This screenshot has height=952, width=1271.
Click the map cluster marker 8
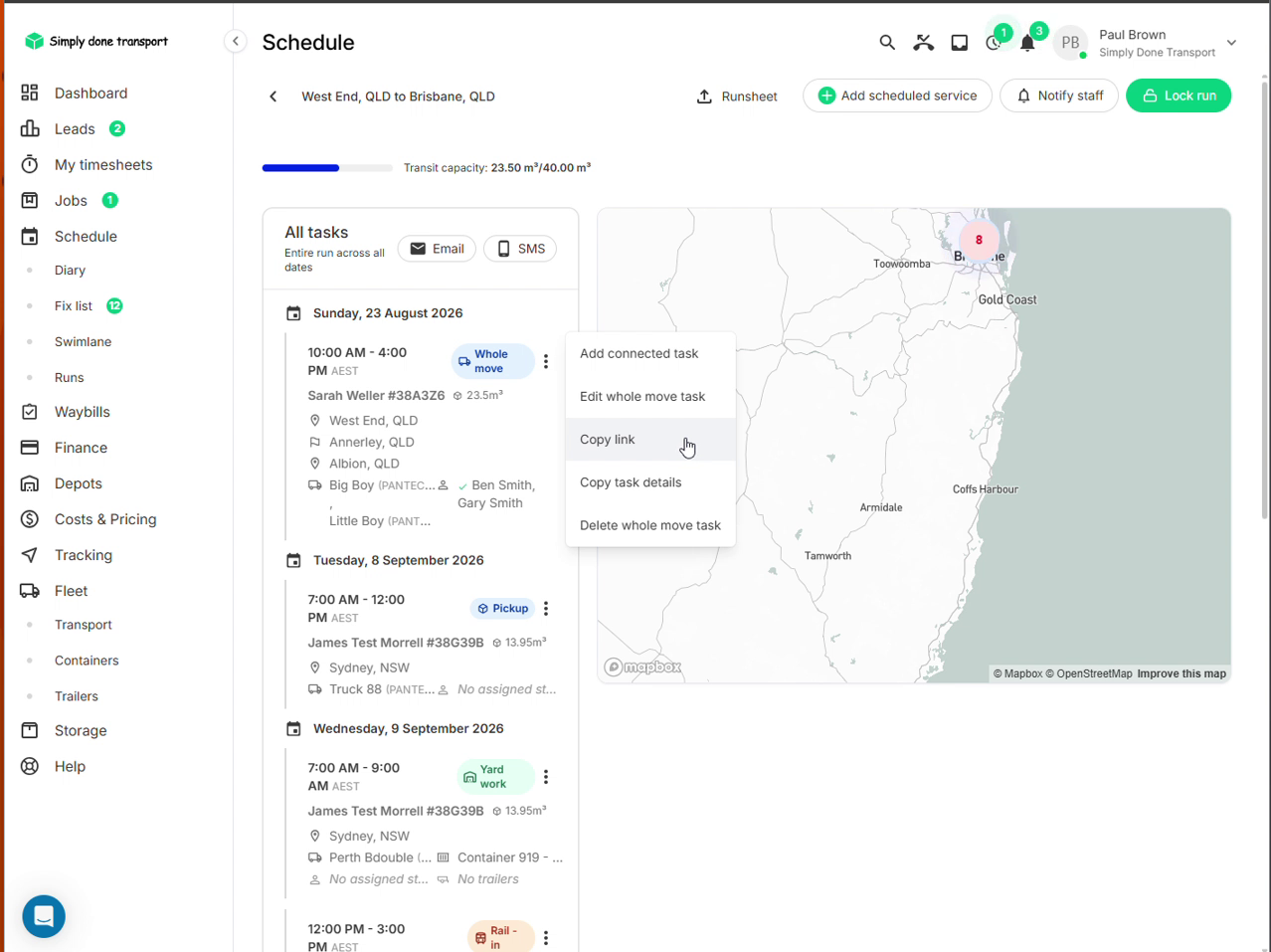click(979, 240)
